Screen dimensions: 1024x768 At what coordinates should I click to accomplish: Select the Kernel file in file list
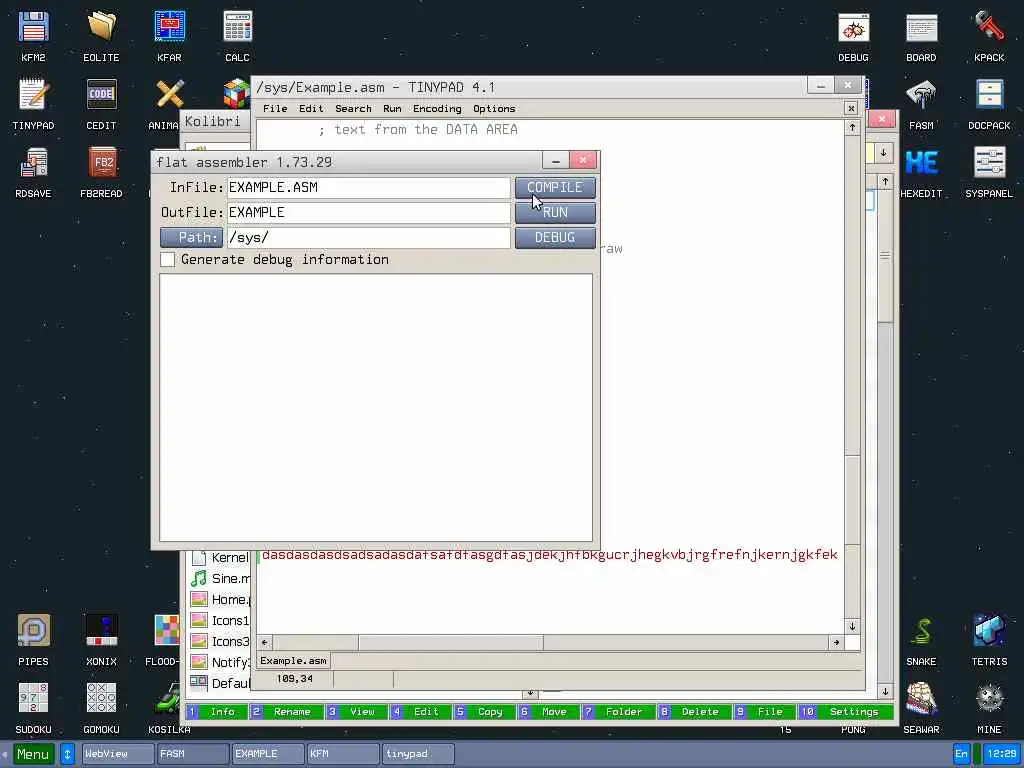coord(220,558)
